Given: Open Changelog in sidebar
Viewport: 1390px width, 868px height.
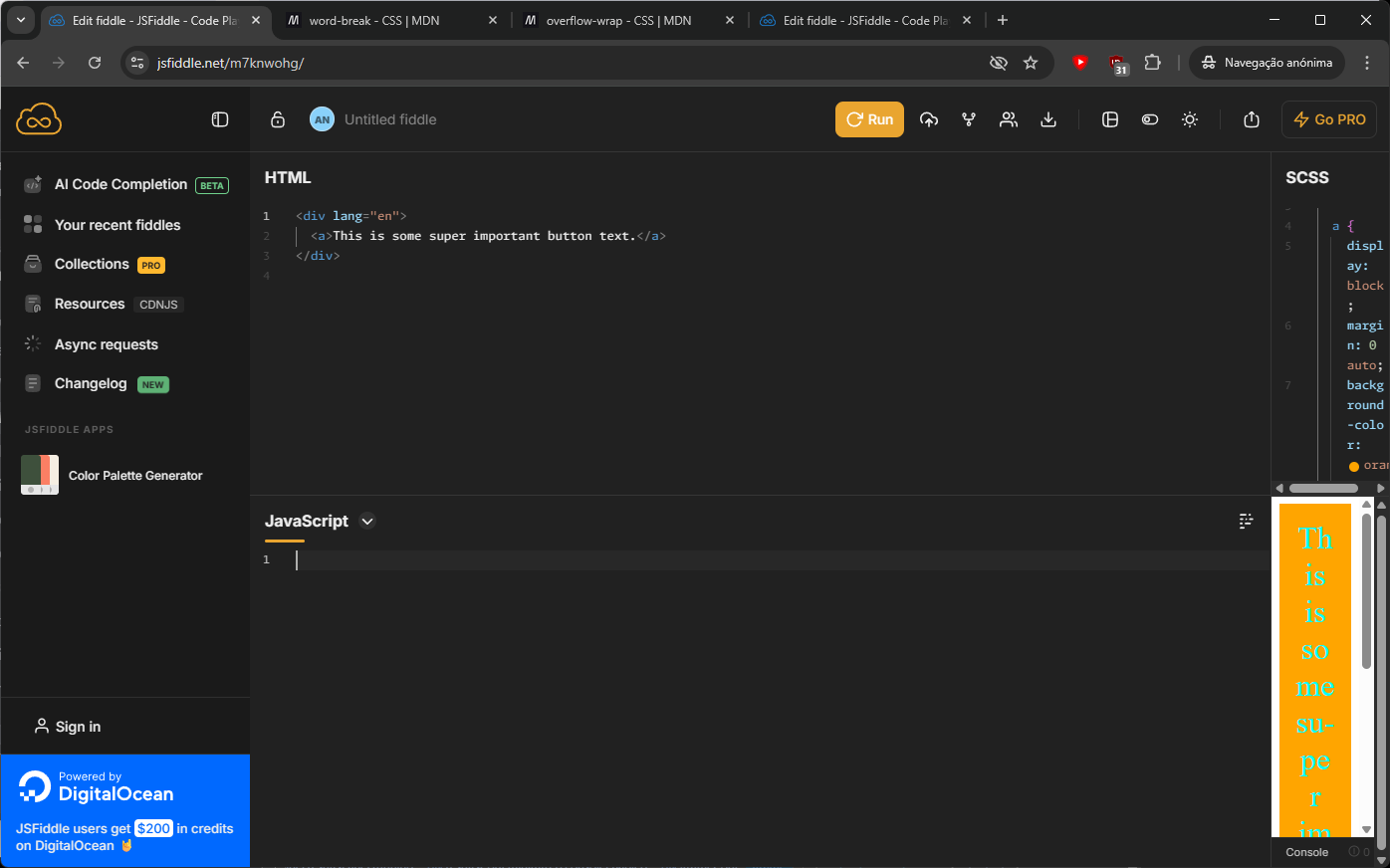Looking at the screenshot, I should point(97,383).
